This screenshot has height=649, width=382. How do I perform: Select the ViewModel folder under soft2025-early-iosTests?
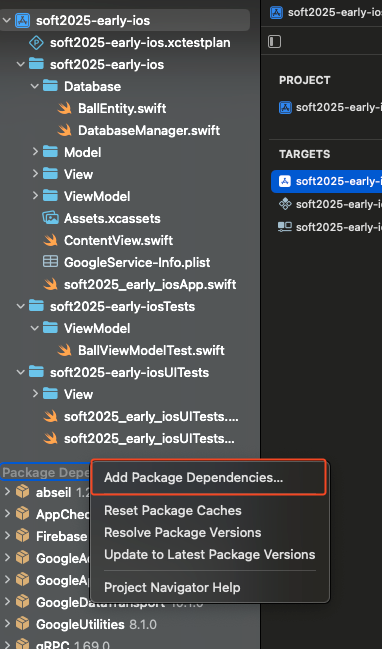coord(97,328)
